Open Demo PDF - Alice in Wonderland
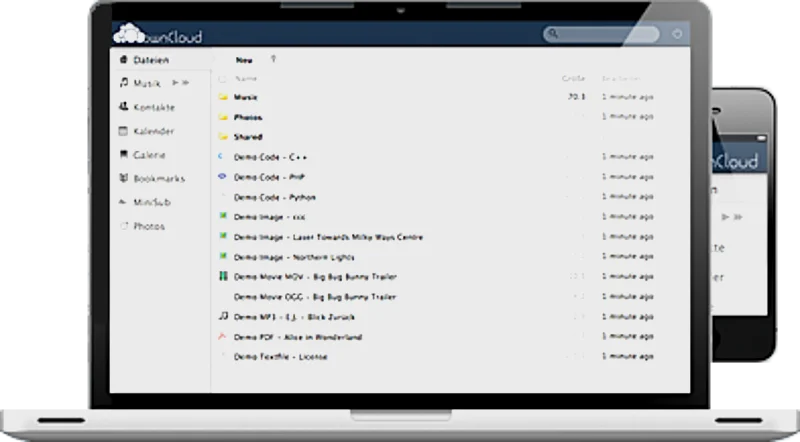 298,337
